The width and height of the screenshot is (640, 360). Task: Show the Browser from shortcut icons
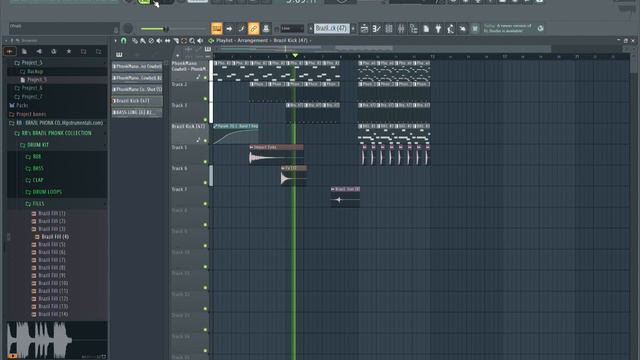click(413, 29)
